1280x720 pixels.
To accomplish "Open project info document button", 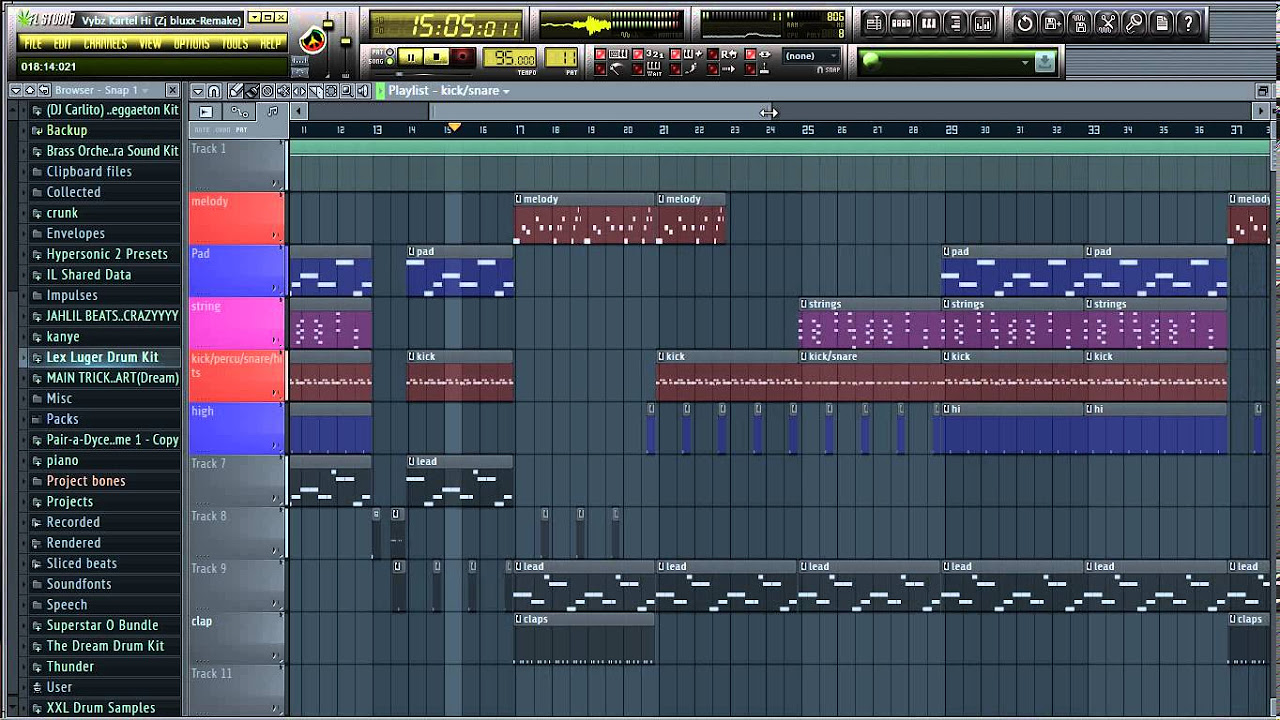I will (1161, 23).
